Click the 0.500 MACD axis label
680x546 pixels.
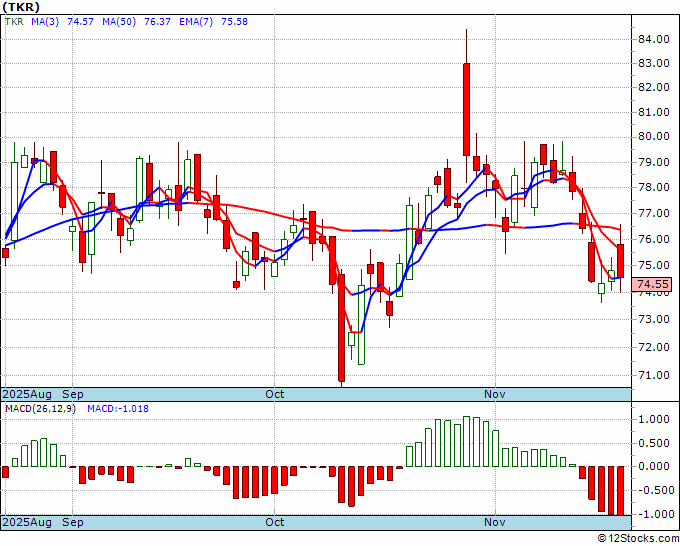coord(656,443)
